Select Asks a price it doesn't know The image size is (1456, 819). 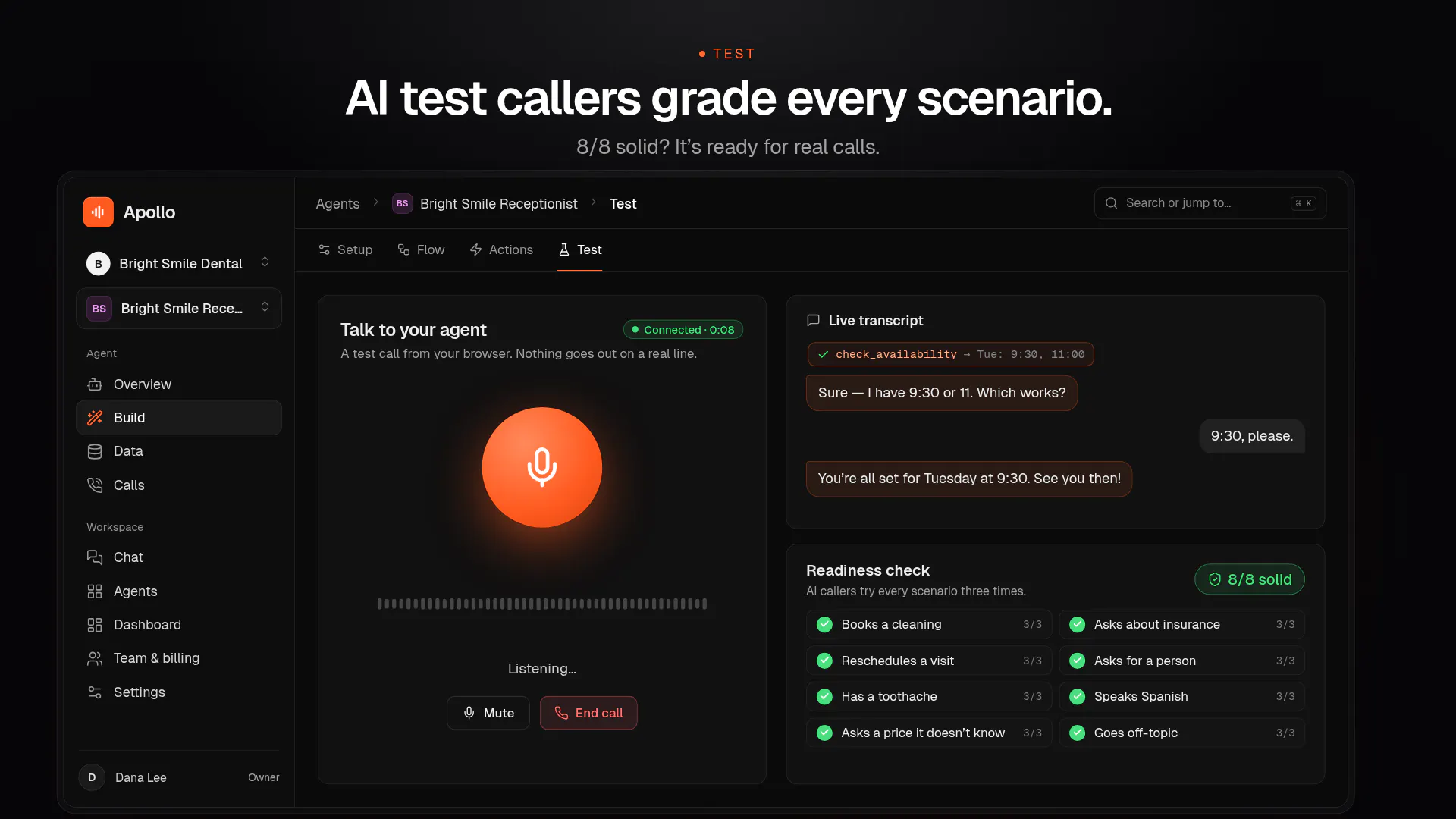[x=929, y=733]
